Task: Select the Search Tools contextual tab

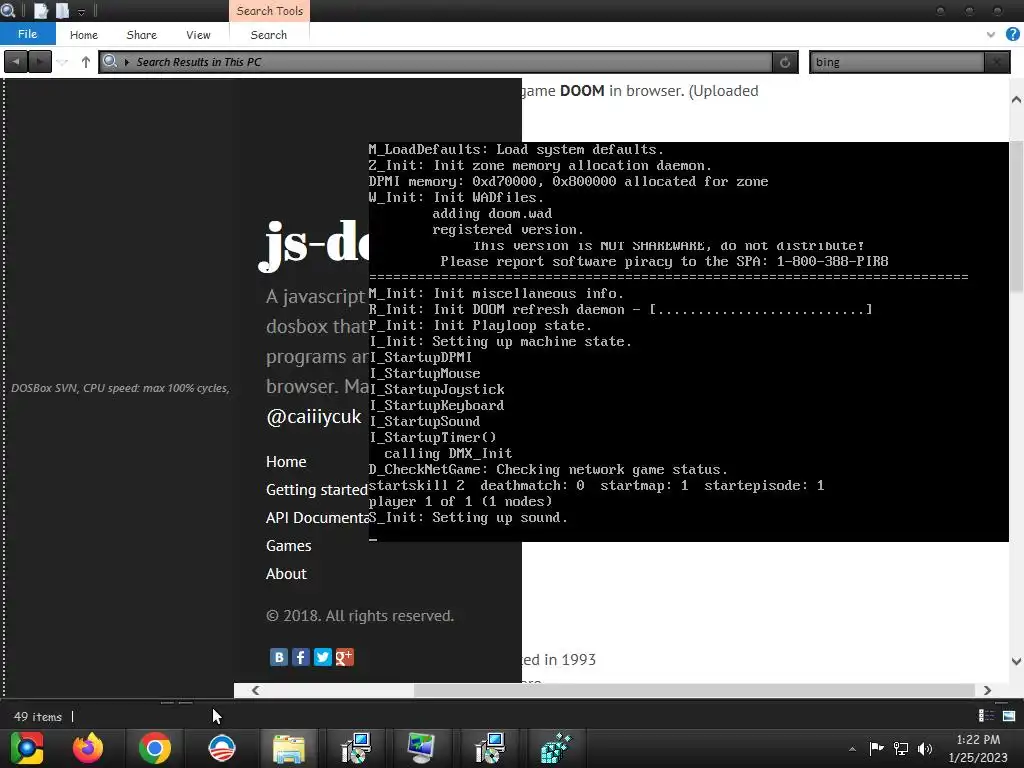Action: [x=269, y=11]
